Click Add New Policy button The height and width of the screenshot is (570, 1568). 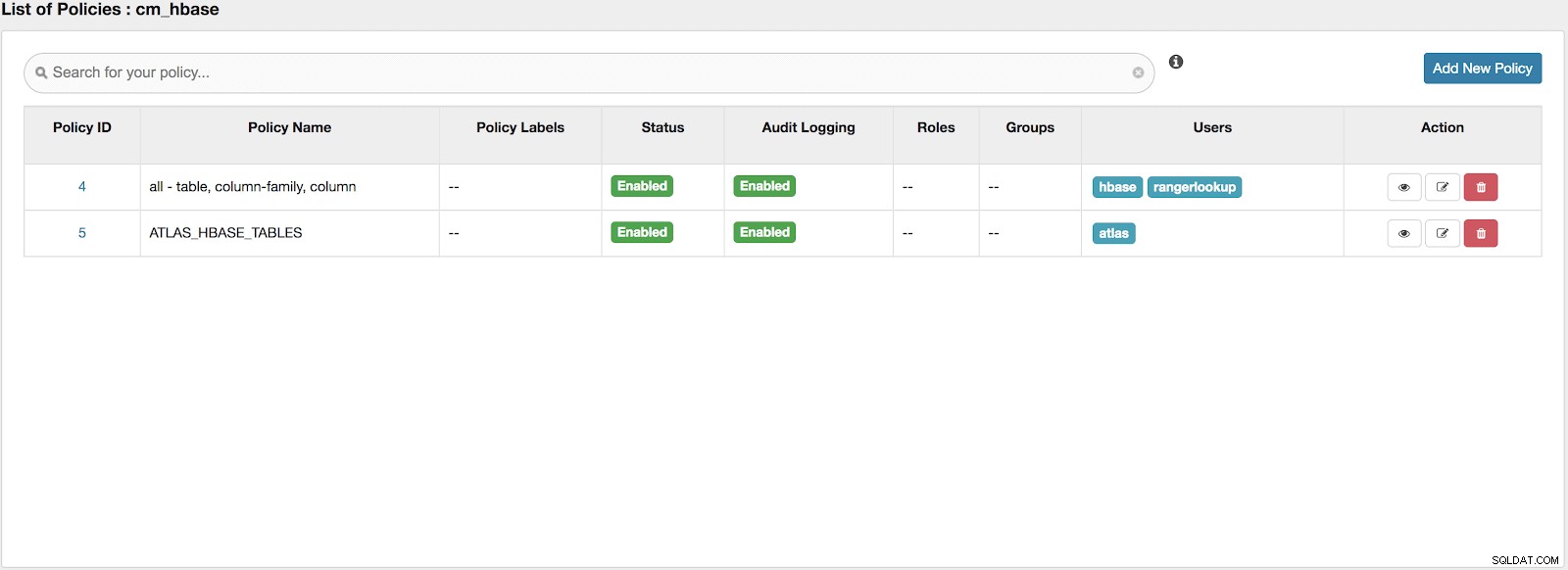(x=1482, y=69)
